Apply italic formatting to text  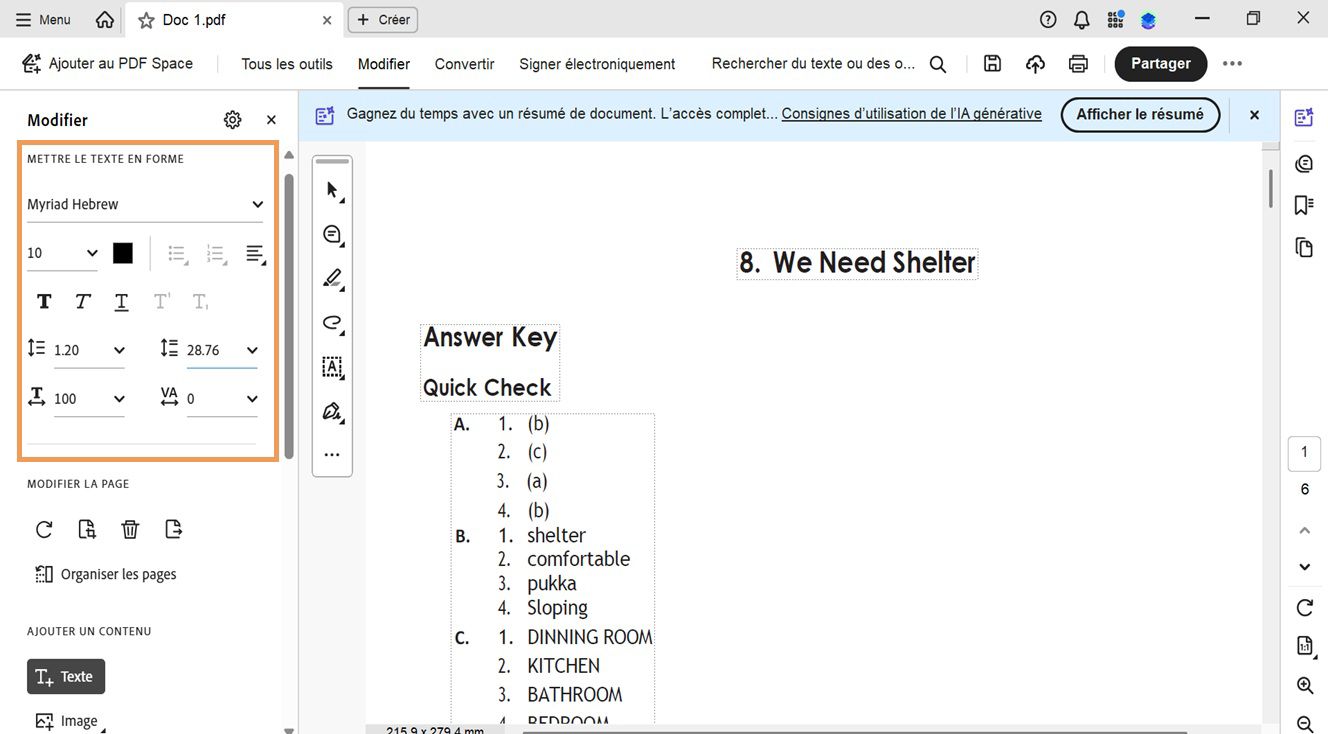81,300
